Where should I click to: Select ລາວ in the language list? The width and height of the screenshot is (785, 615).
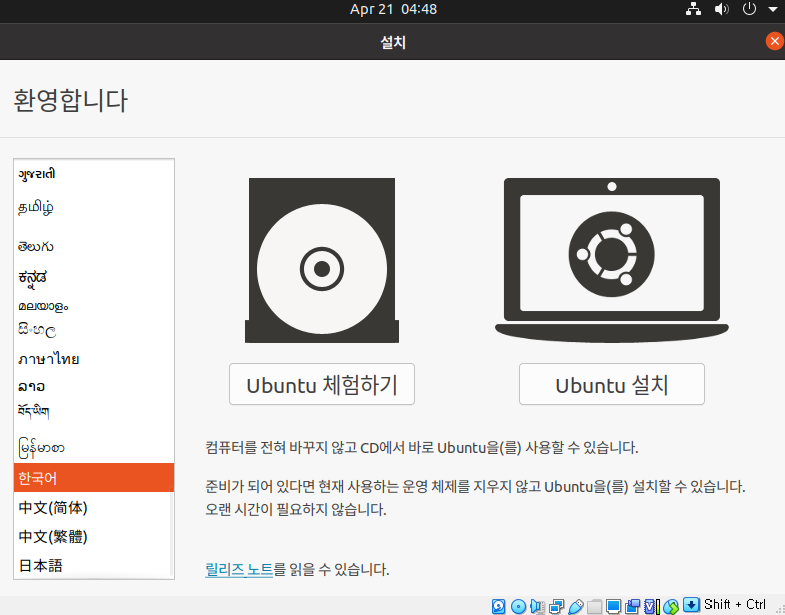click(94, 387)
